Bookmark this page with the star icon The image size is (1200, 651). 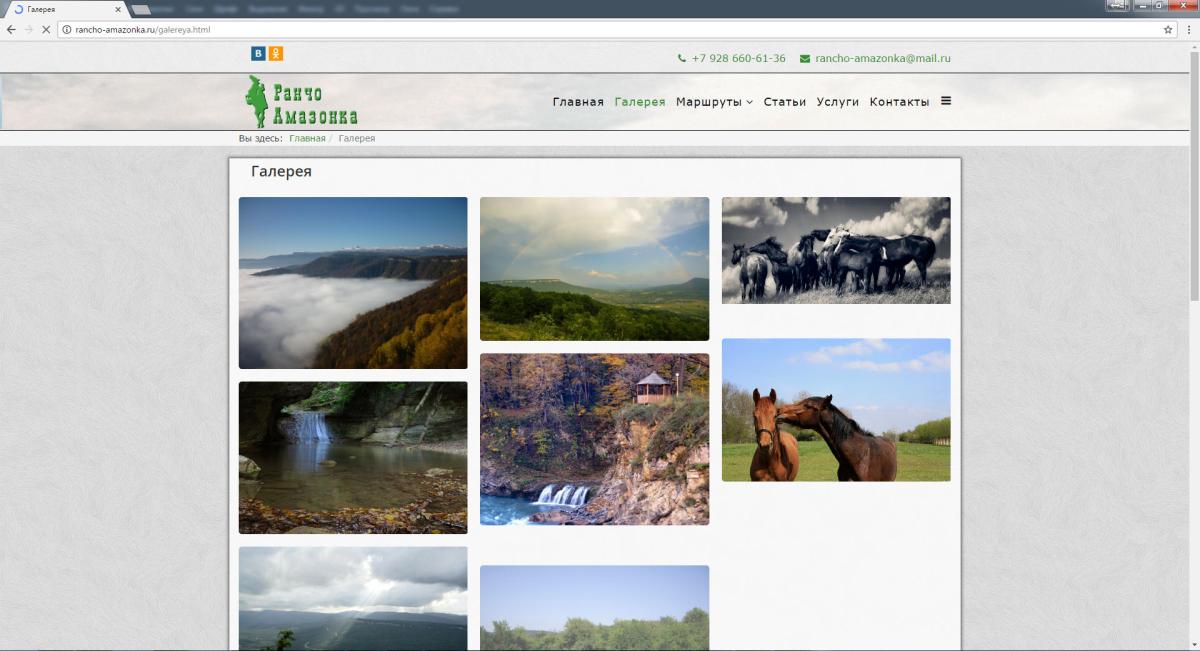[1167, 30]
